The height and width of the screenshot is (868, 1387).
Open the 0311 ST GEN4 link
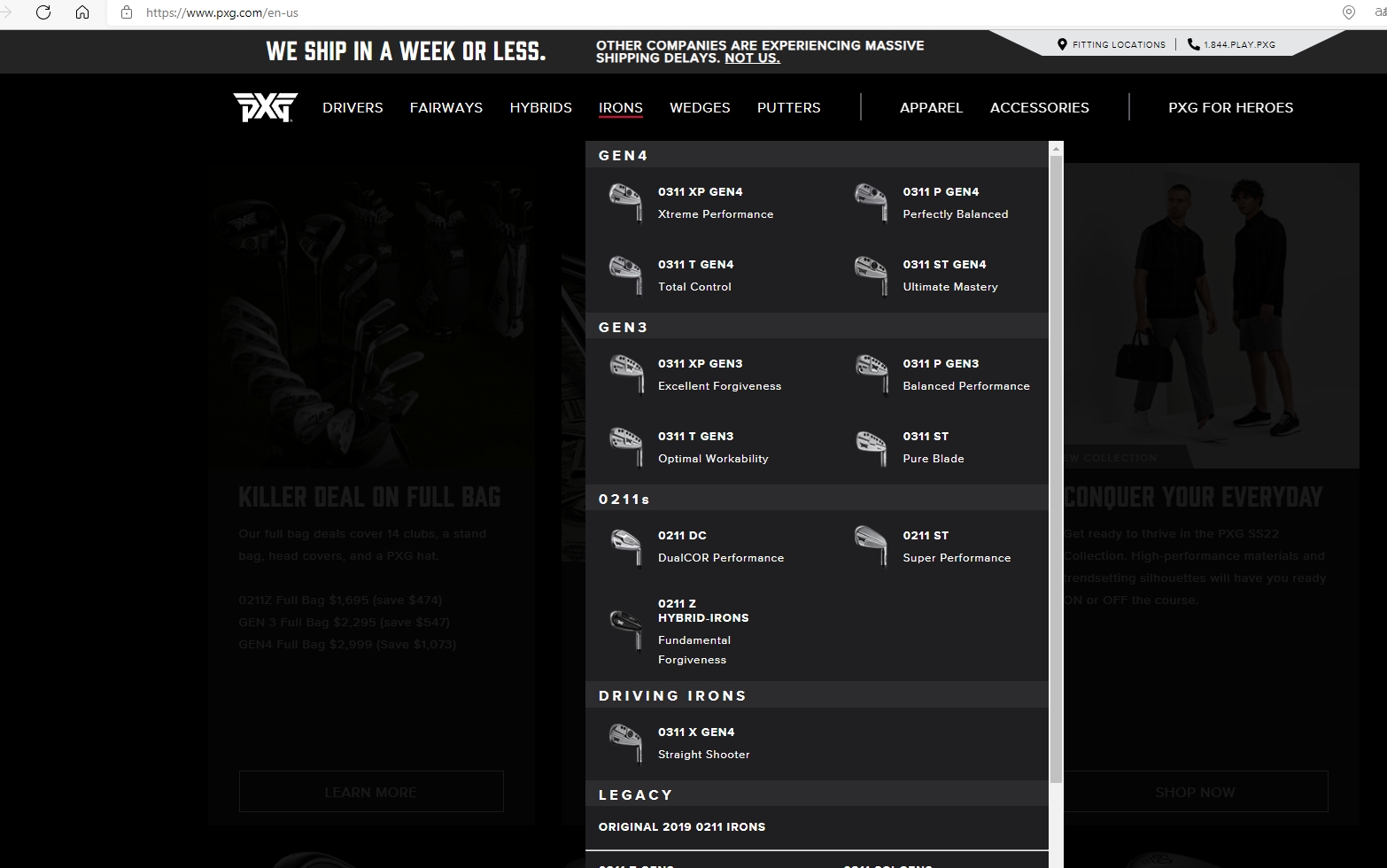pyautogui.click(x=944, y=264)
